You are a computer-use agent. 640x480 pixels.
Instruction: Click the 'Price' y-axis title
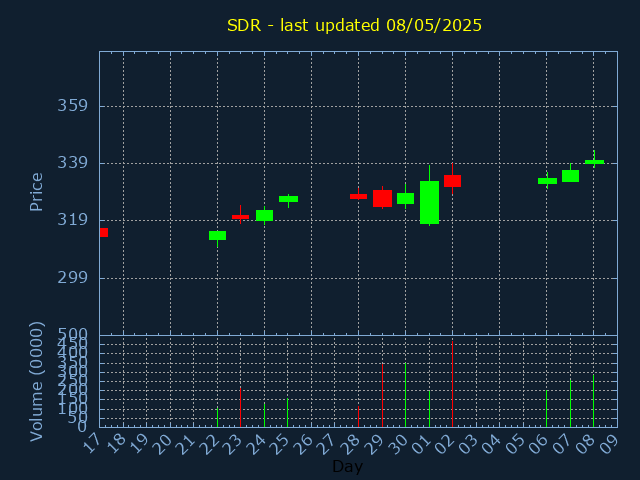(36, 192)
